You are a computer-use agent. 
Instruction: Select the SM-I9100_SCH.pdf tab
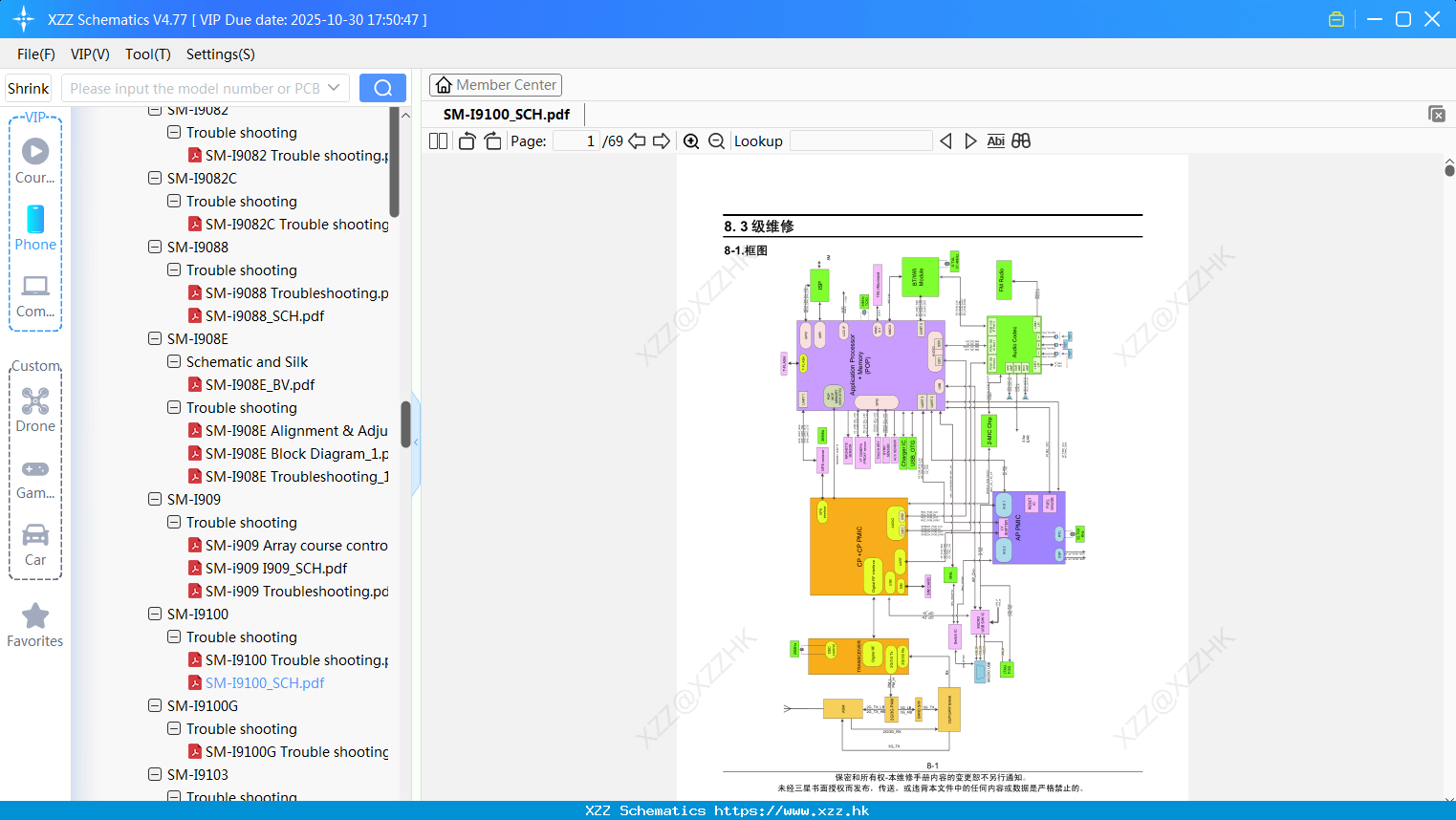point(507,114)
